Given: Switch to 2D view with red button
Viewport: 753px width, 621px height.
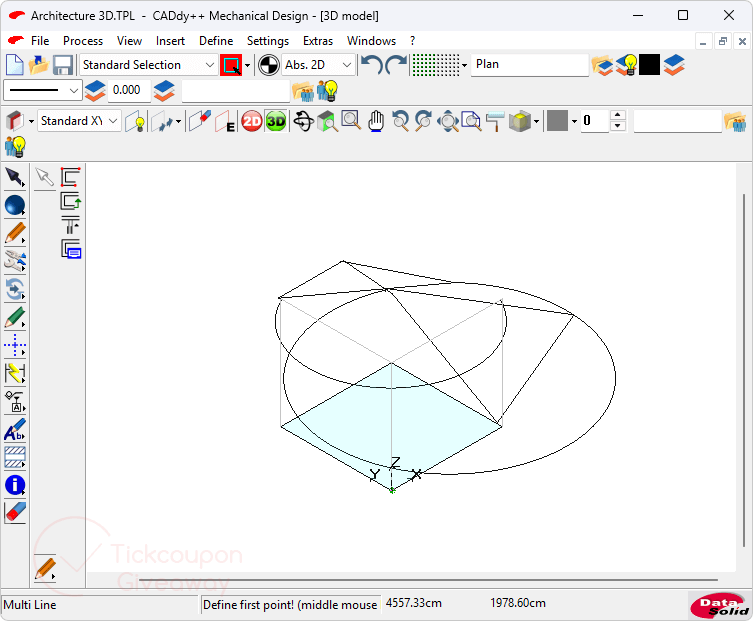Looking at the screenshot, I should [252, 122].
